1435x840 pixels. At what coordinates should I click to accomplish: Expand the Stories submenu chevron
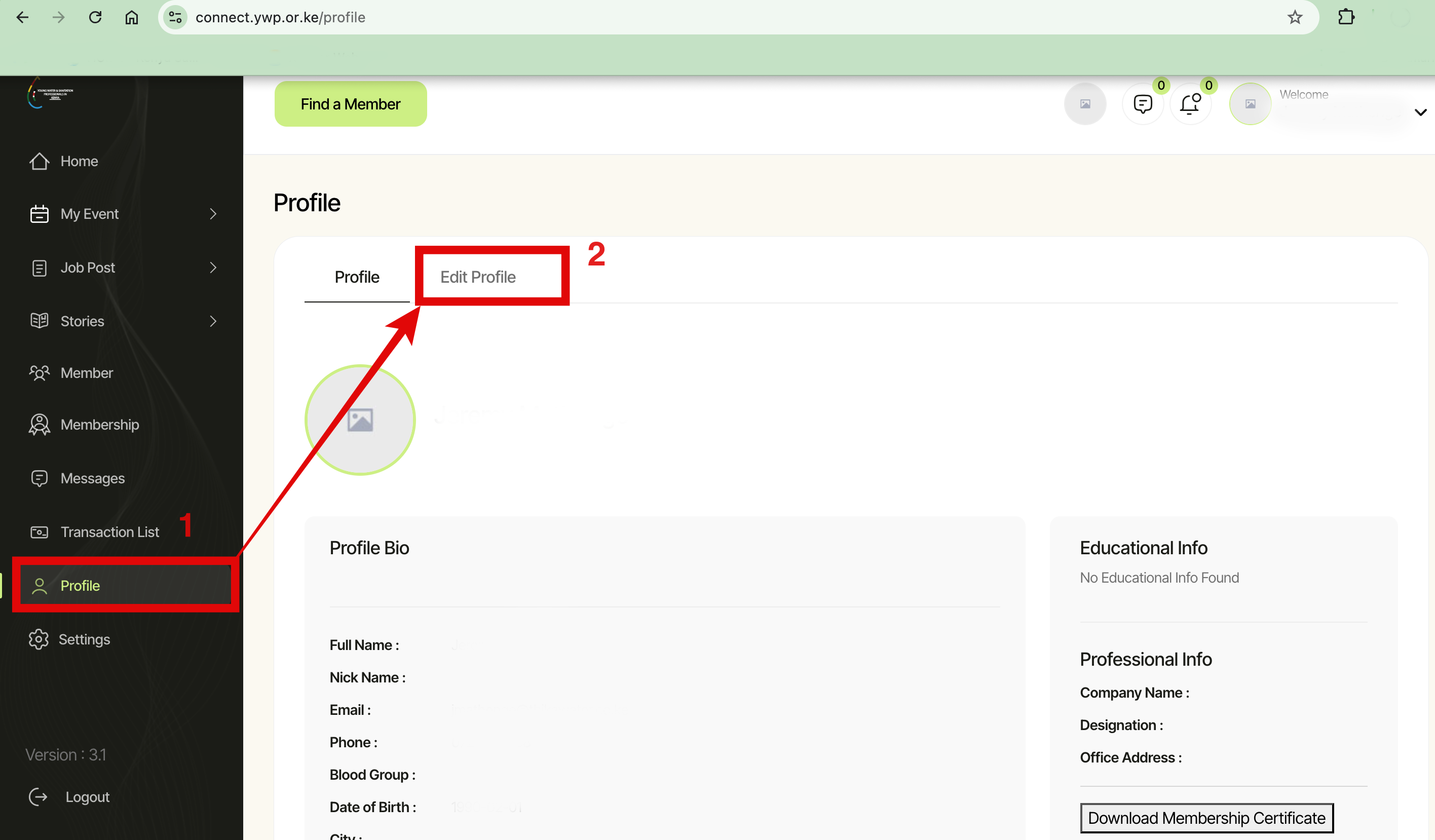pos(213,321)
